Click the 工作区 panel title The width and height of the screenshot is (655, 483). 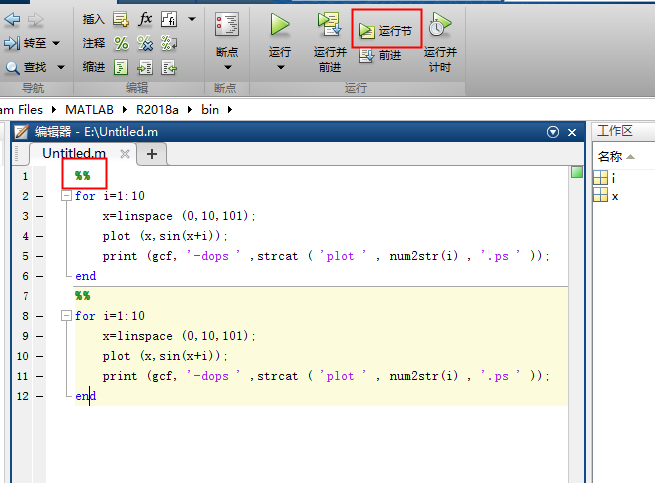[x=614, y=131]
